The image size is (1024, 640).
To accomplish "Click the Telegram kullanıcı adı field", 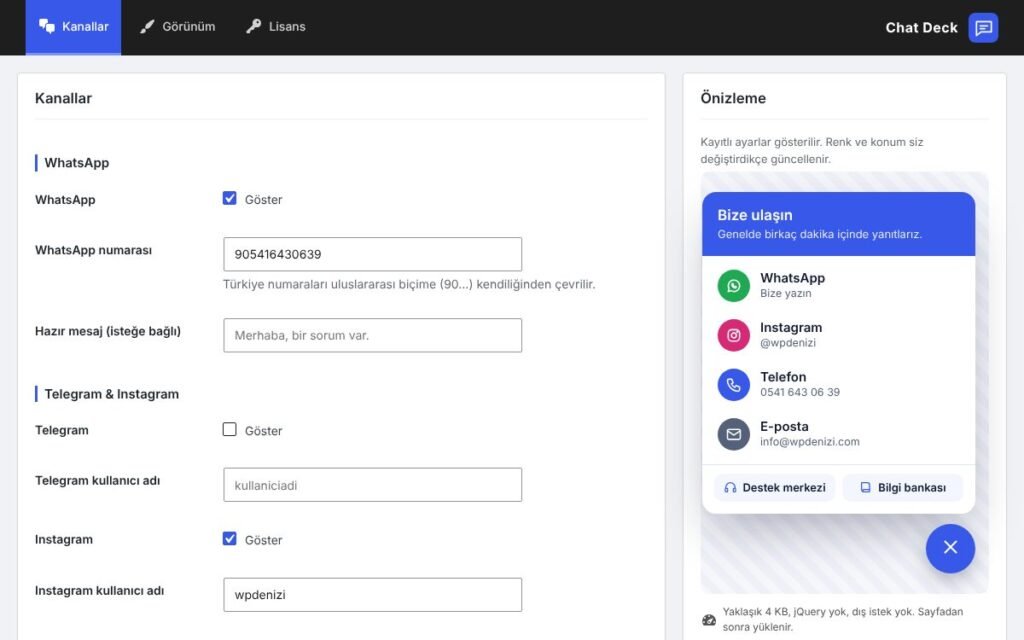I will tap(372, 485).
